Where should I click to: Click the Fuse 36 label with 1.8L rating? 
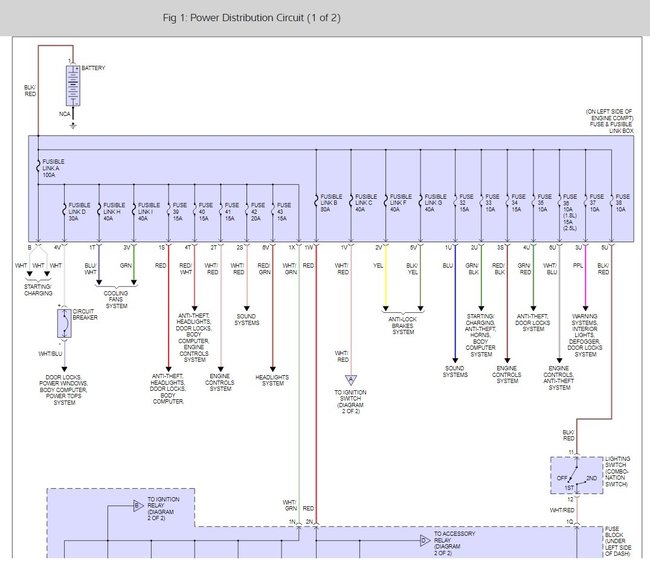point(570,212)
